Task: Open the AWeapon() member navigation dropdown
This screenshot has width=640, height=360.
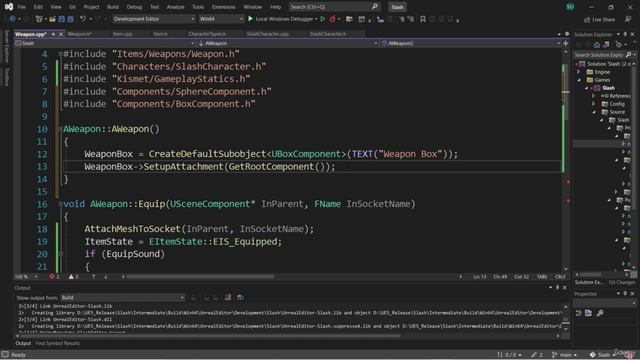Action: pos(471,43)
